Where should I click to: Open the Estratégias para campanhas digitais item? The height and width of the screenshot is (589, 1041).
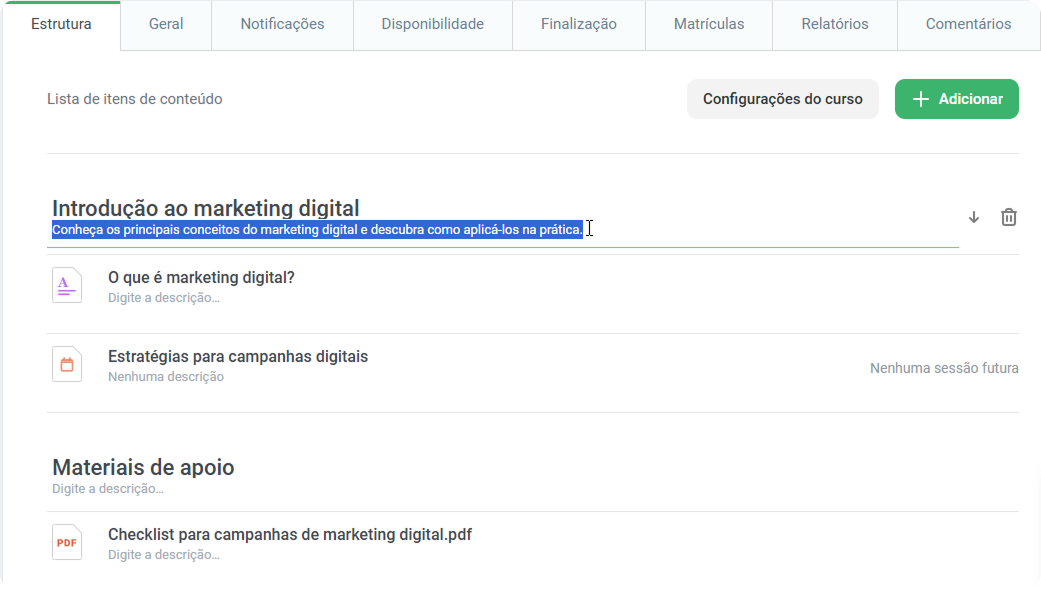(238, 357)
